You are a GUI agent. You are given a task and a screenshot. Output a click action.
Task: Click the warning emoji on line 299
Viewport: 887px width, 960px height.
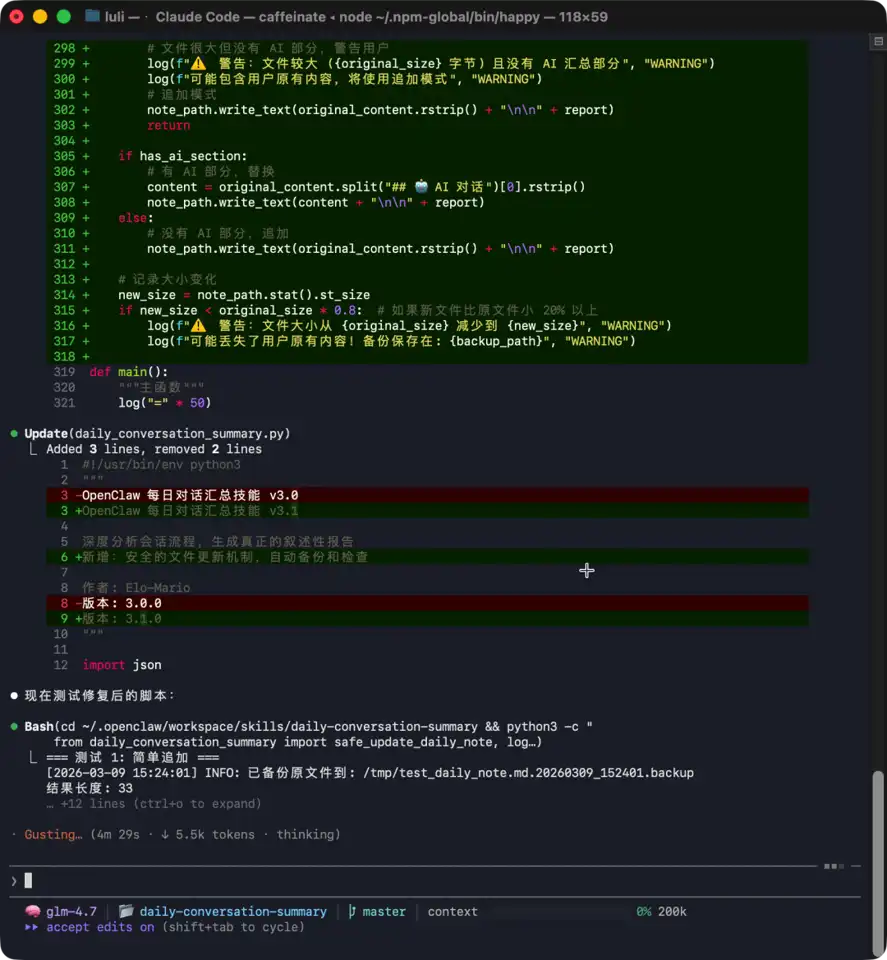click(x=198, y=63)
